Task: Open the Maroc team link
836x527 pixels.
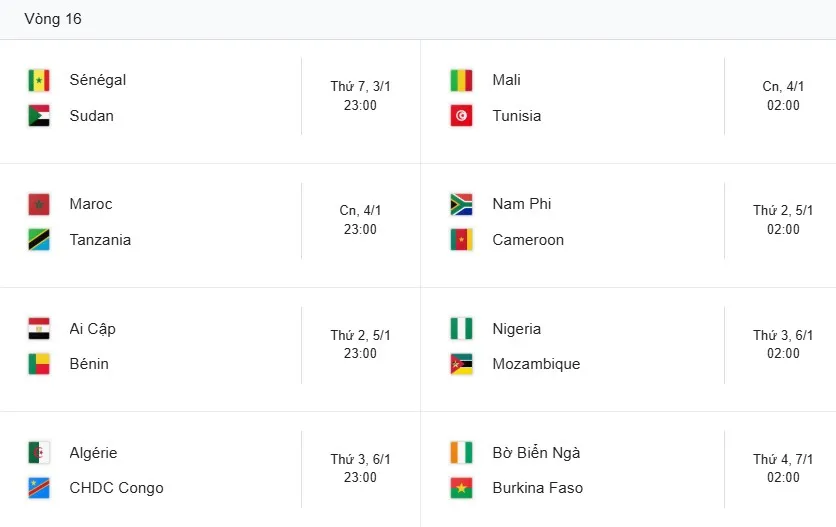Action: [91, 204]
